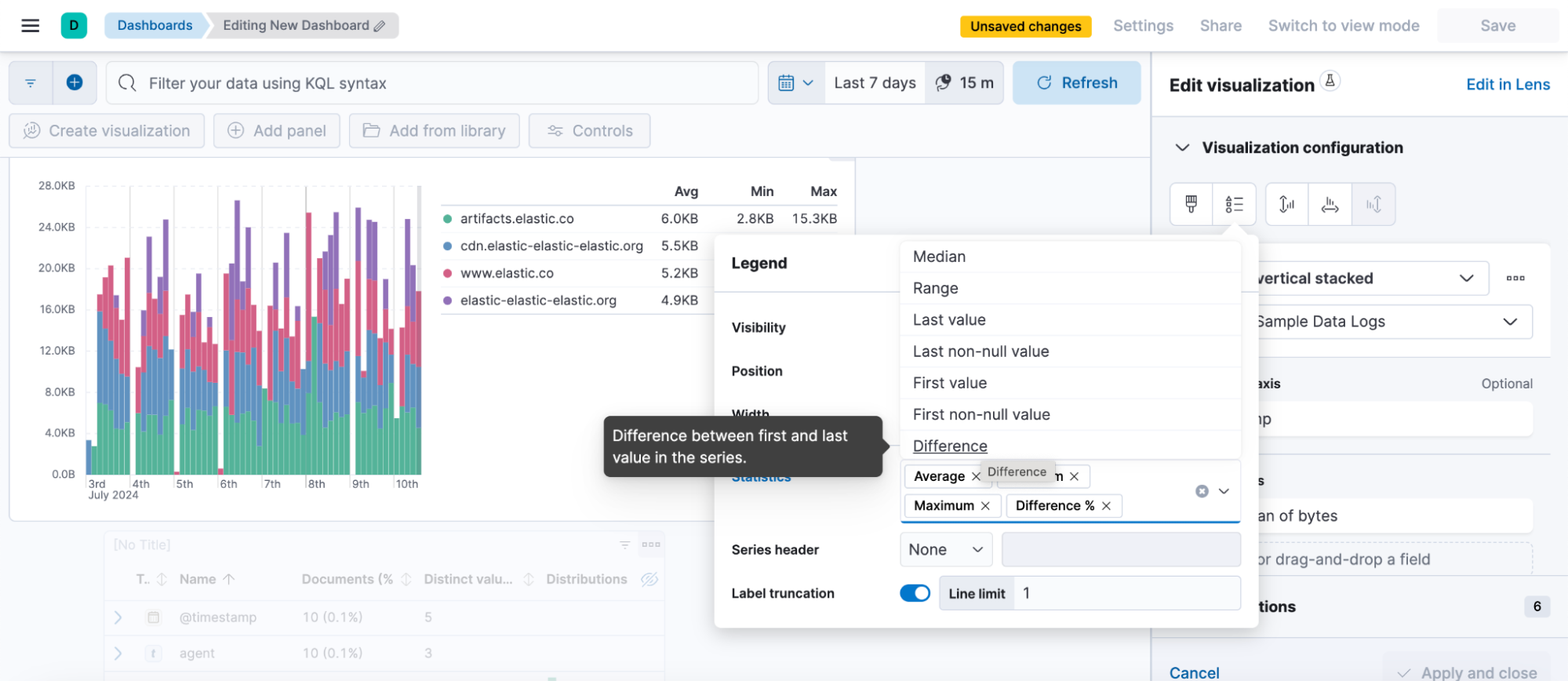
Task: Click the KQL filter search field
Action: pyautogui.click(x=431, y=83)
